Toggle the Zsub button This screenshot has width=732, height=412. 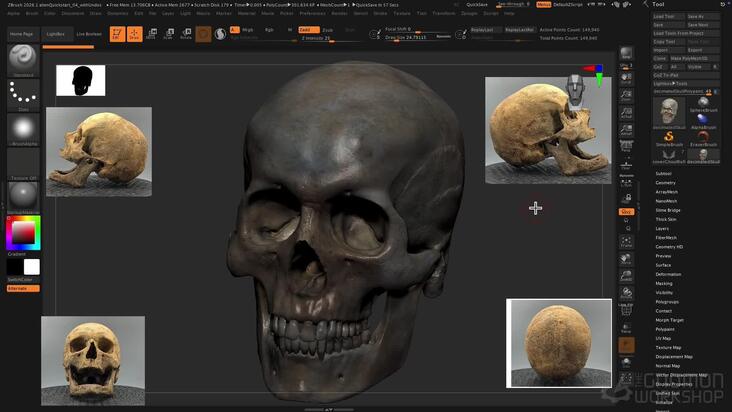tap(328, 30)
